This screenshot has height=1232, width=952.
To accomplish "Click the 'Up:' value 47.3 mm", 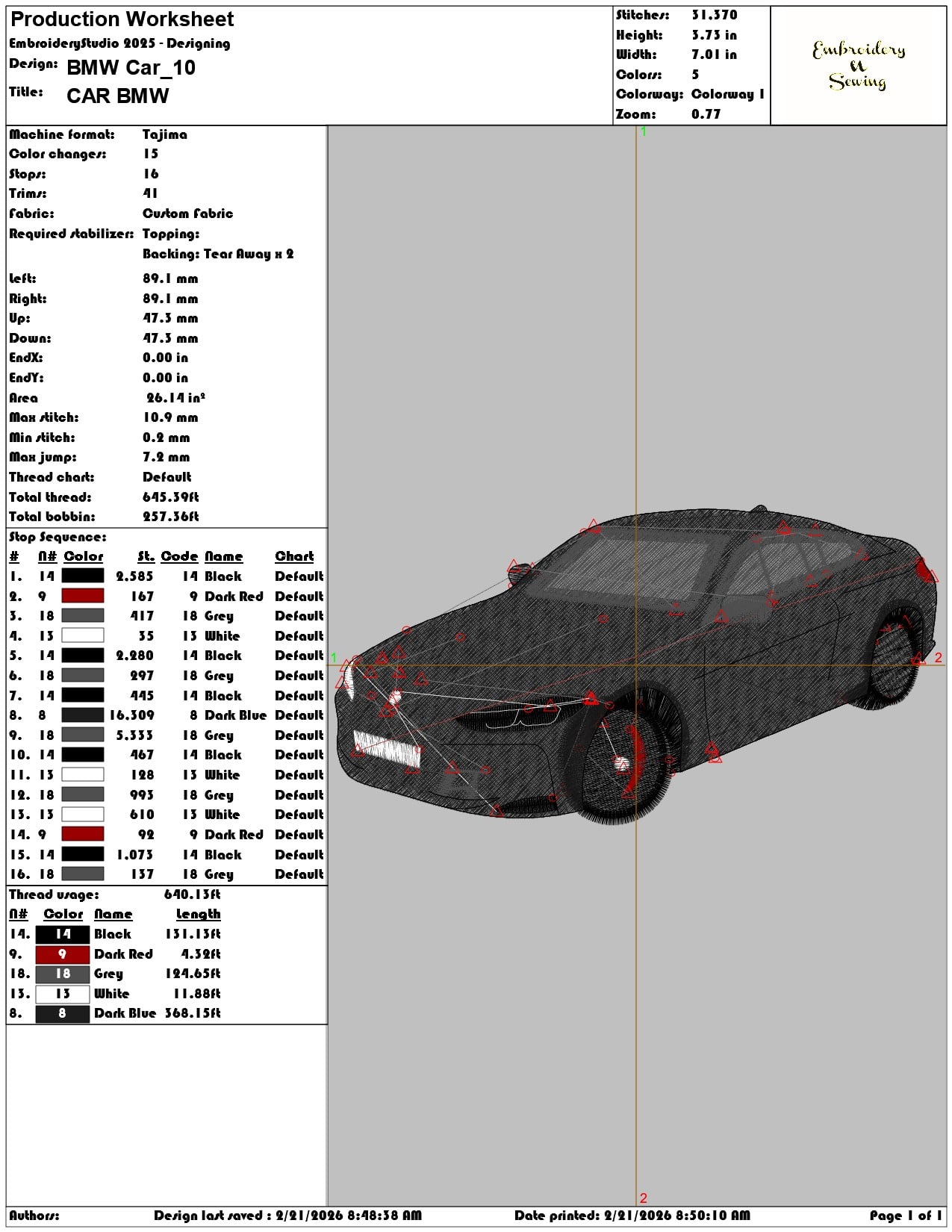I will (x=170, y=318).
